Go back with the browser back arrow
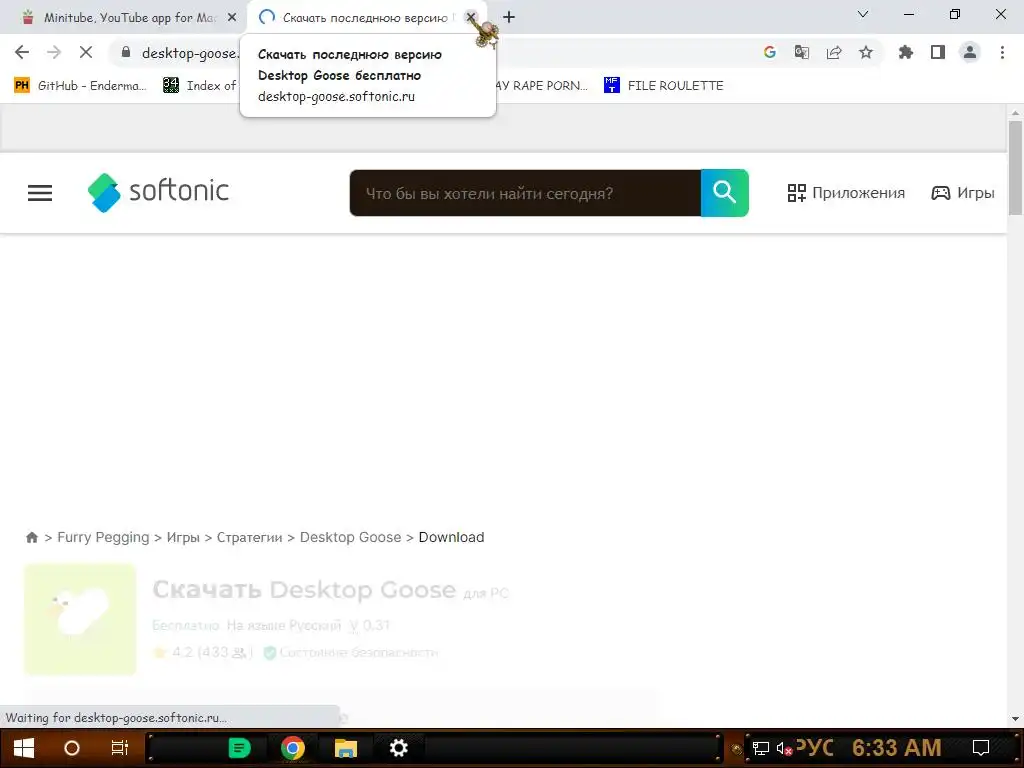Image resolution: width=1024 pixels, height=768 pixels. [x=22, y=52]
